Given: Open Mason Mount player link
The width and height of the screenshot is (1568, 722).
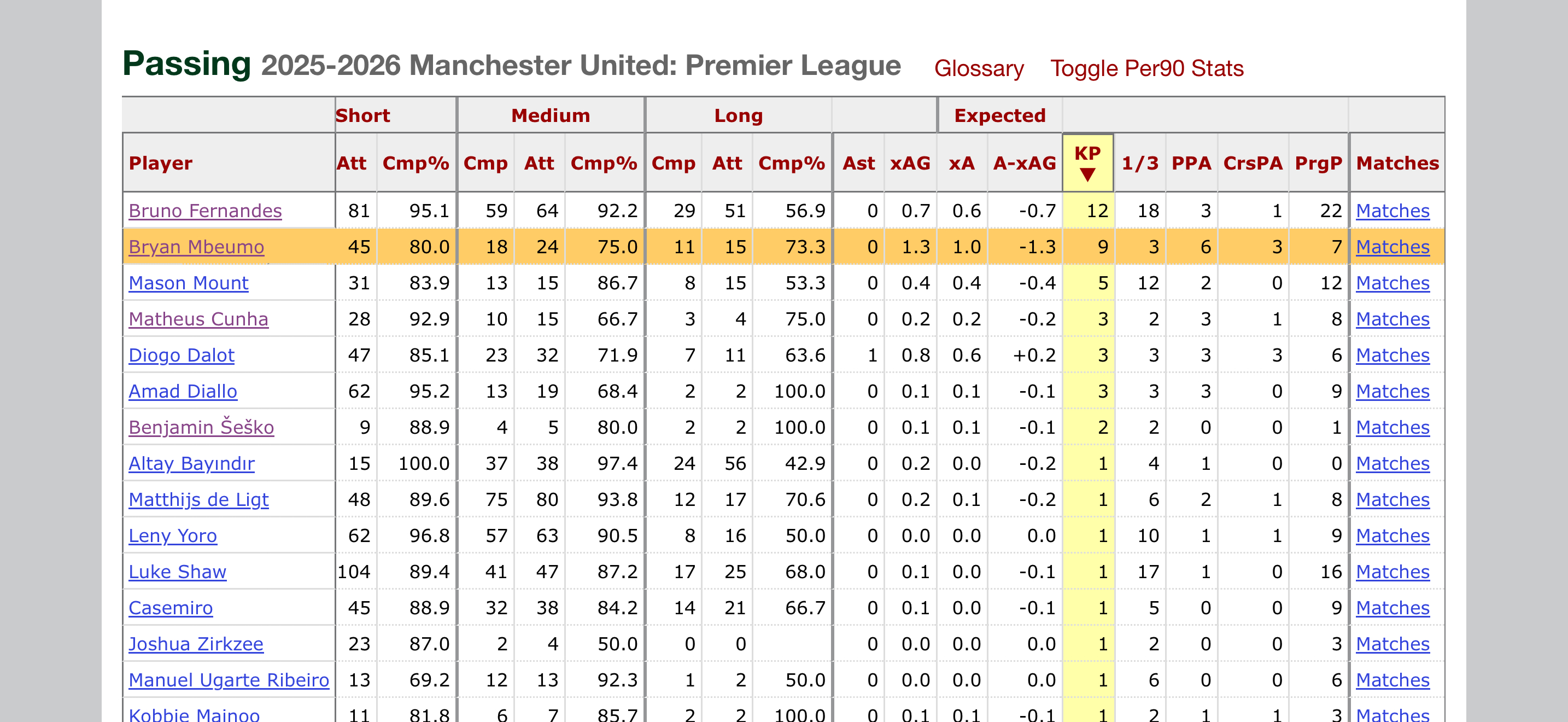Looking at the screenshot, I should coord(189,283).
